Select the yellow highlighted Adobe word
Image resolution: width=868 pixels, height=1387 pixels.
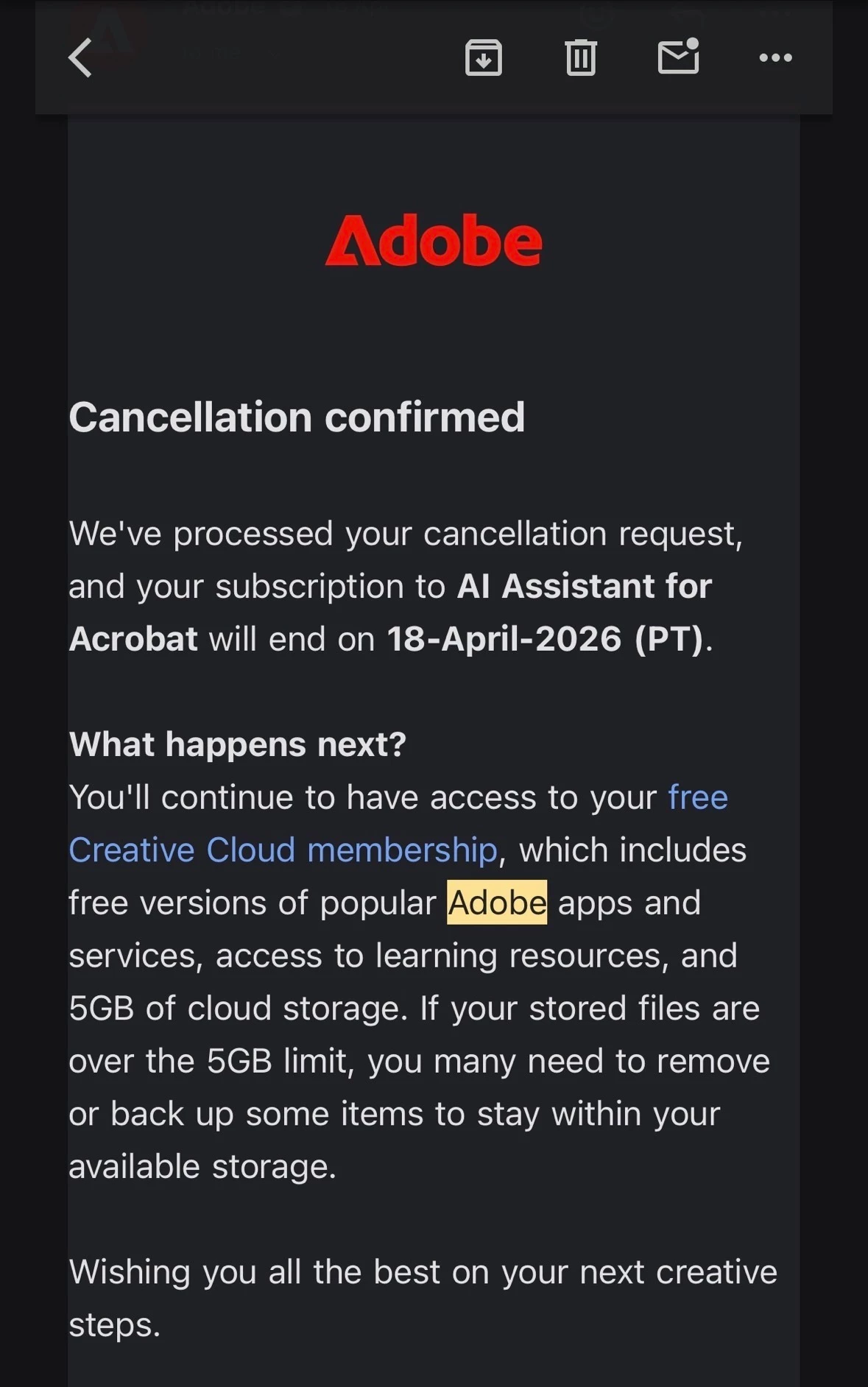coord(497,903)
